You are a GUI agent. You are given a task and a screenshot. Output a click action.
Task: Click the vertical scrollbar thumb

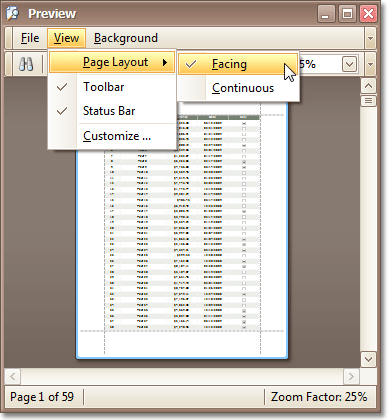(x=368, y=101)
